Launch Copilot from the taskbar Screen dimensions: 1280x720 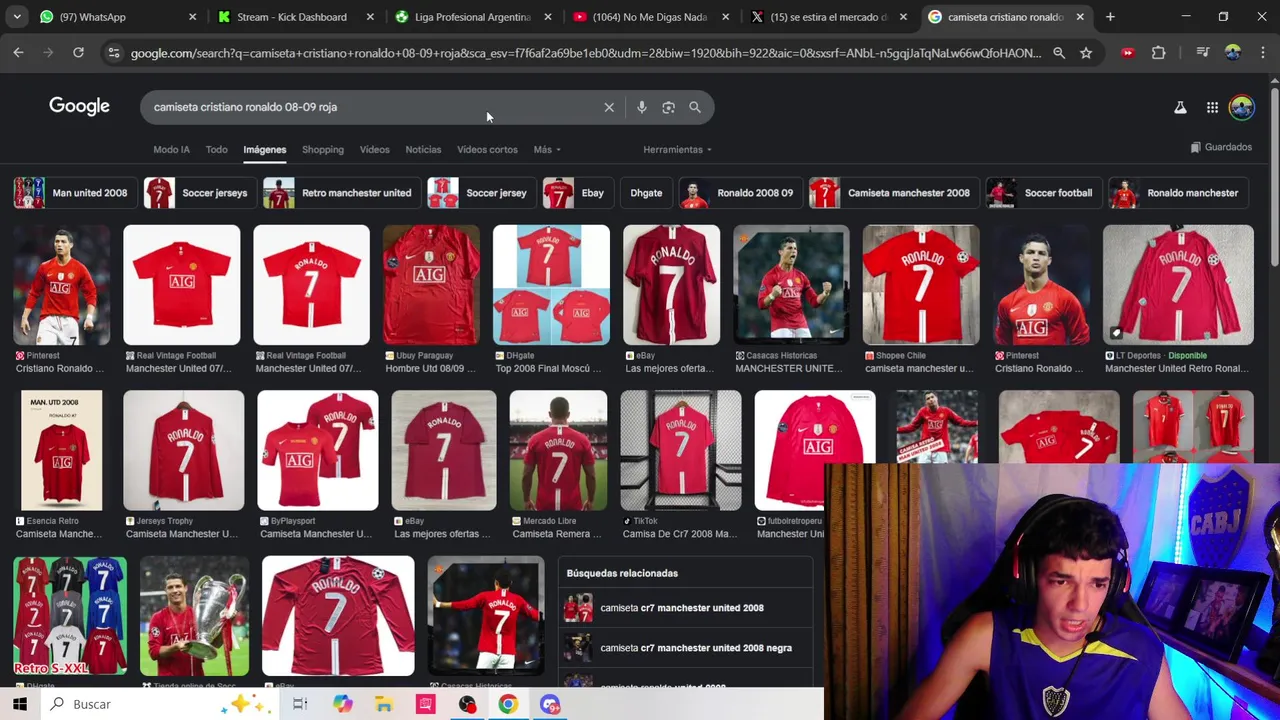(x=342, y=704)
